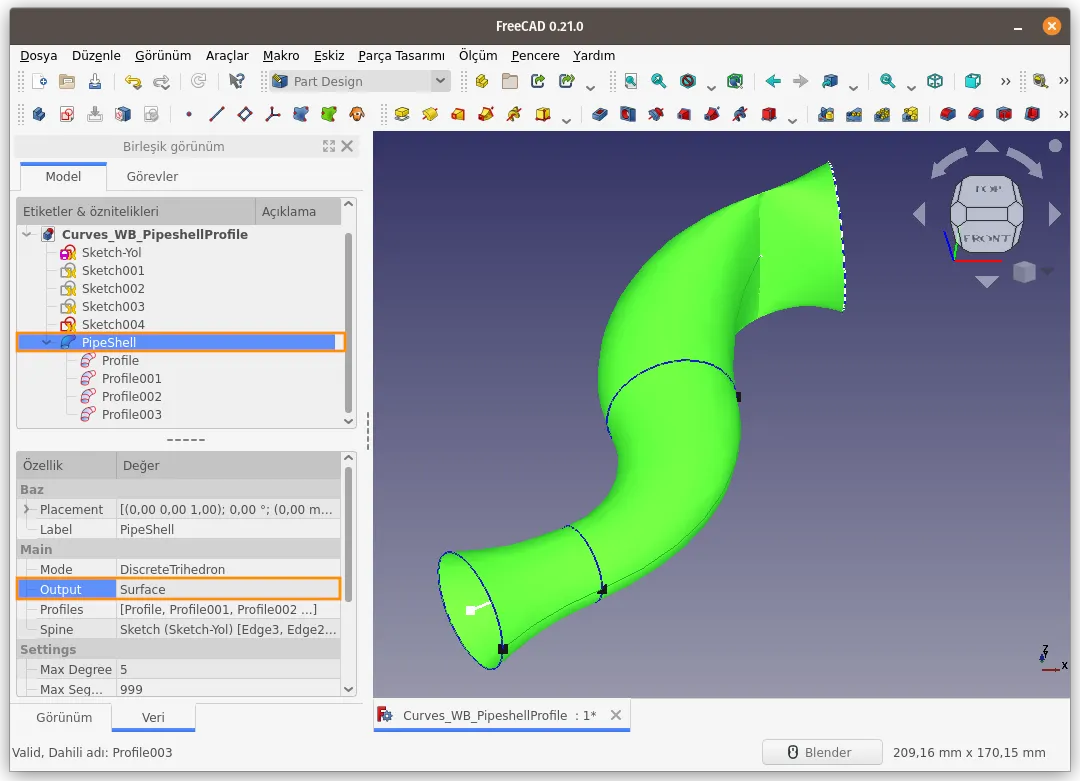Float the Birleşik görünüm panel
1080x781 pixels.
(329, 146)
